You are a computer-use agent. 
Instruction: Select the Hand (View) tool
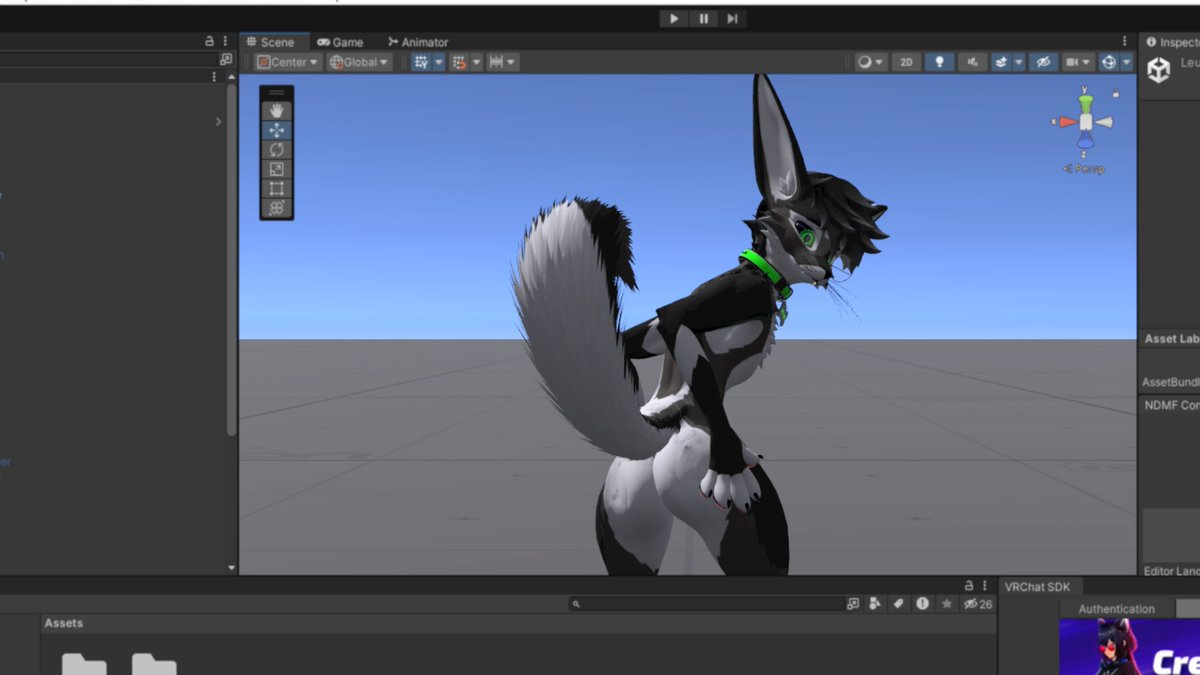tap(277, 111)
